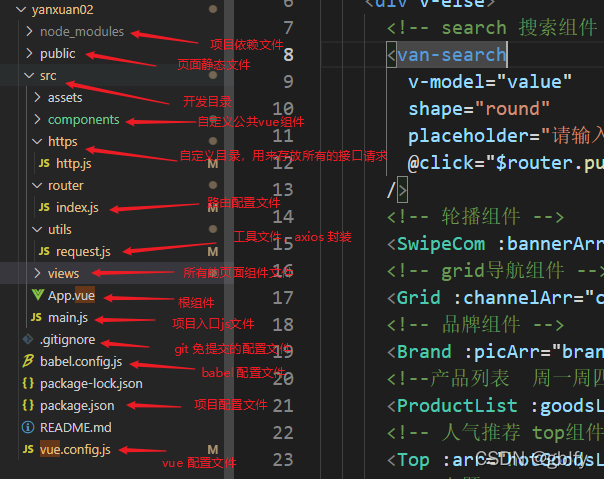Click the info icon of README.md
The image size is (604, 479).
coord(28,427)
